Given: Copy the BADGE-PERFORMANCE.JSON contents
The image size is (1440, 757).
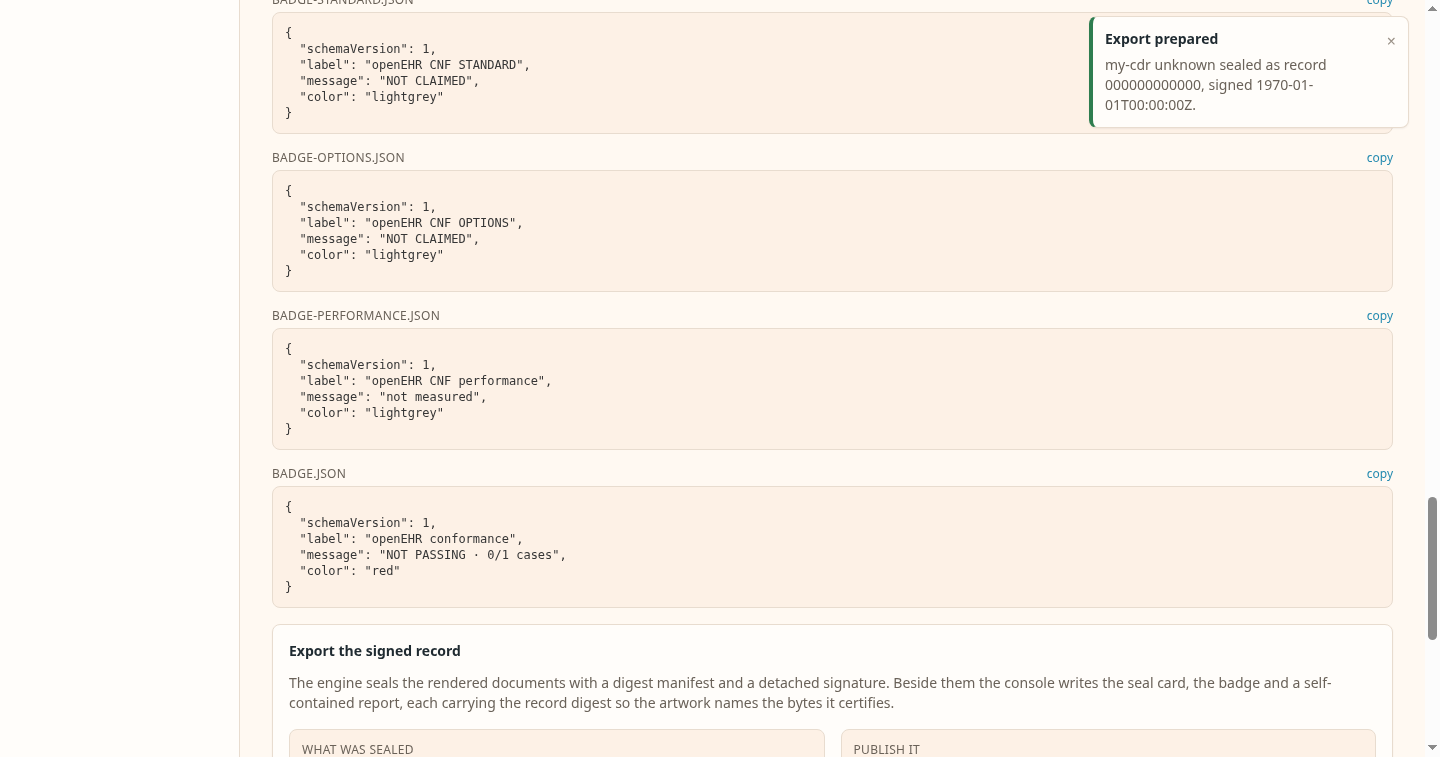Looking at the screenshot, I should (1380, 316).
